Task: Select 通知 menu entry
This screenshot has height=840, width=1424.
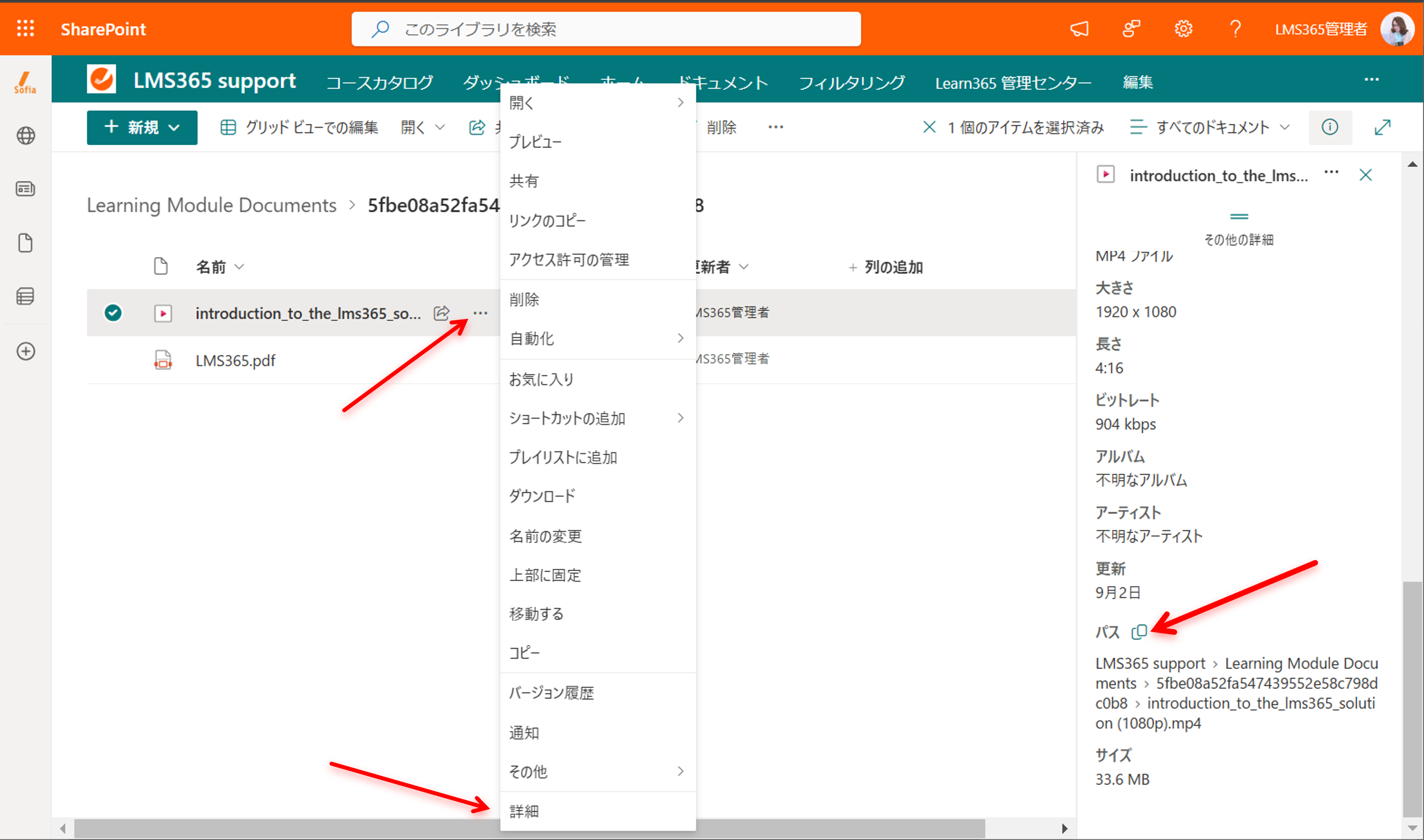Action: click(x=598, y=732)
